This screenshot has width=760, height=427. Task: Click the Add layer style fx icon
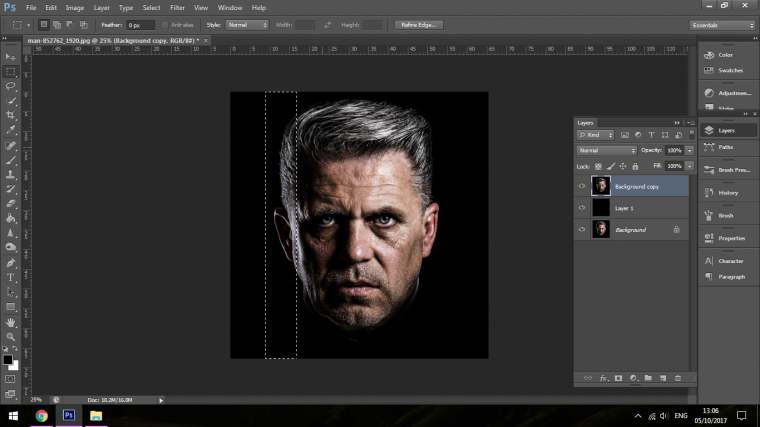point(603,378)
